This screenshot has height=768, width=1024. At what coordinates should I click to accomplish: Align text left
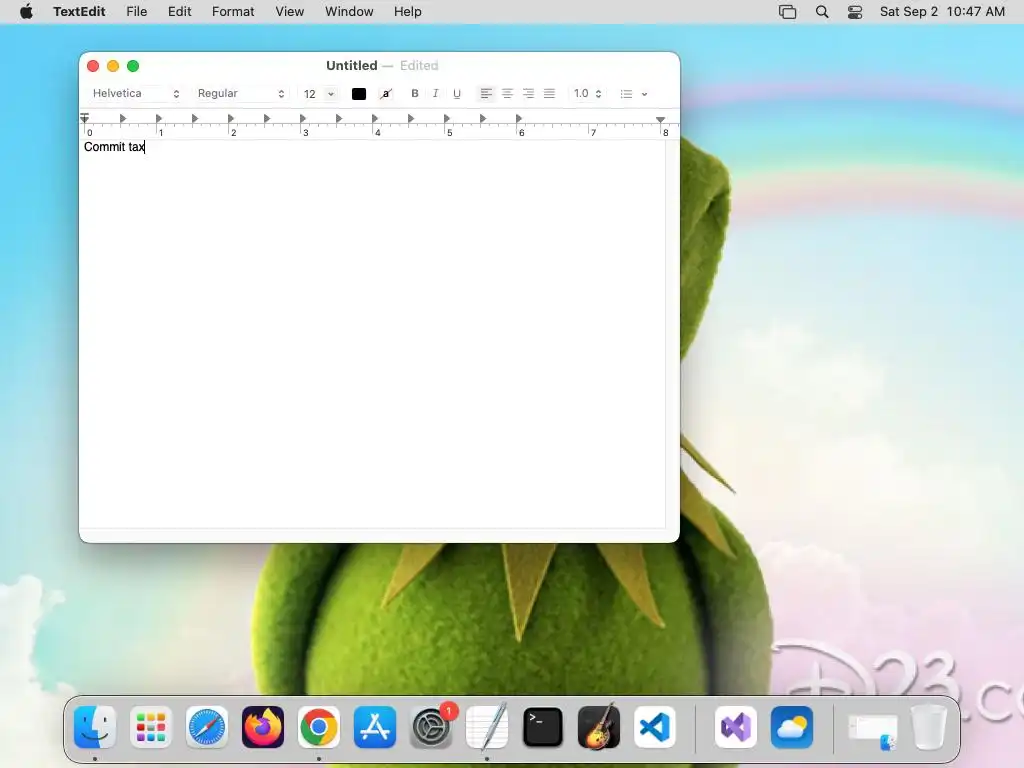coord(486,93)
